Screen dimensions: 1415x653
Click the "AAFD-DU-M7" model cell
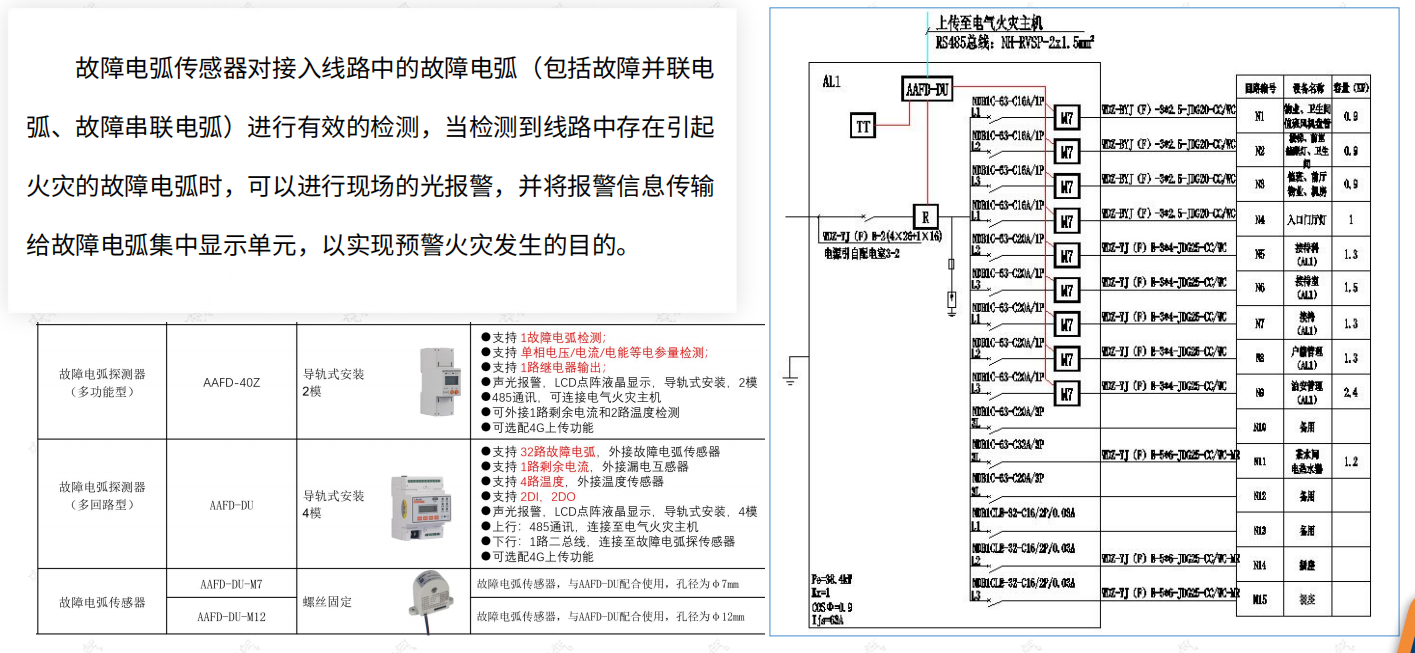coord(232,583)
